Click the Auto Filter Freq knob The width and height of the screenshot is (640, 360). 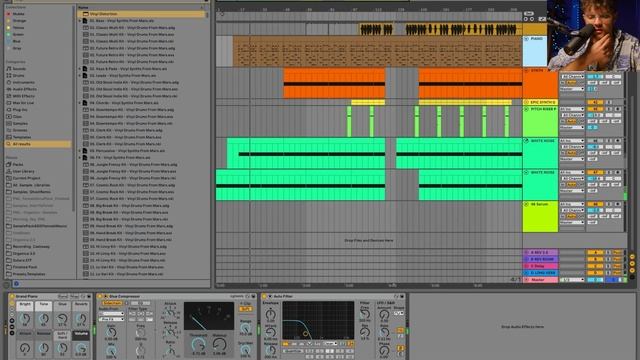click(x=364, y=313)
